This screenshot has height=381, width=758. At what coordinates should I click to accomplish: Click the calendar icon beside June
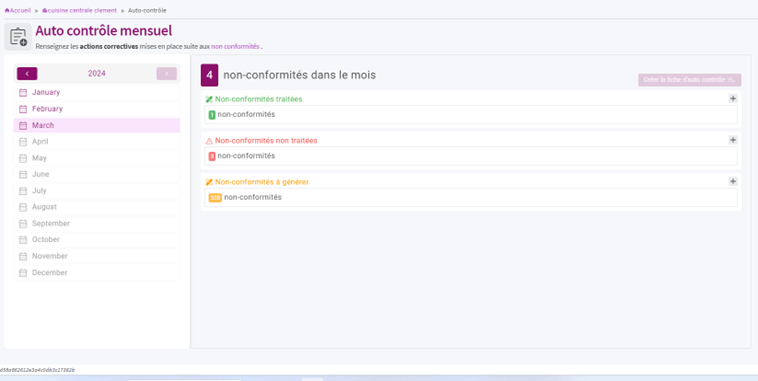click(23, 174)
